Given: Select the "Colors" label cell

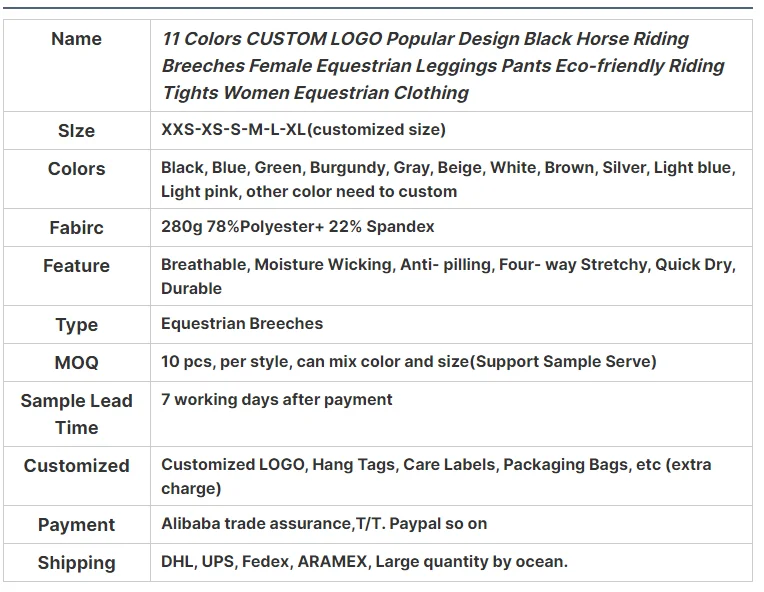Looking at the screenshot, I should coord(77,169).
